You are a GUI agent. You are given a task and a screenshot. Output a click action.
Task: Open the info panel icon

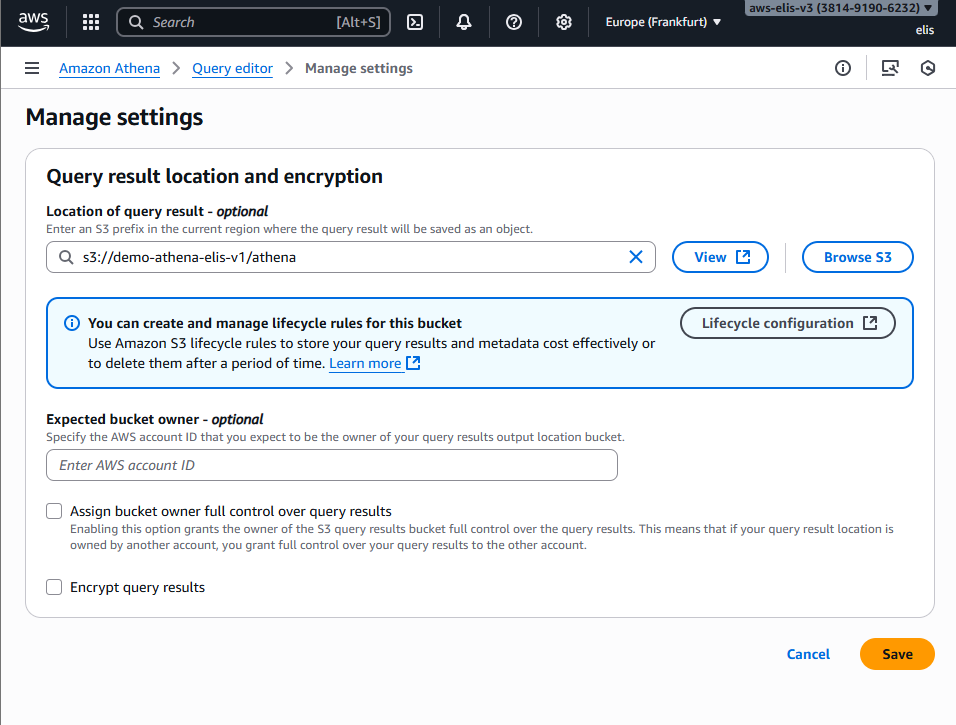click(x=843, y=68)
